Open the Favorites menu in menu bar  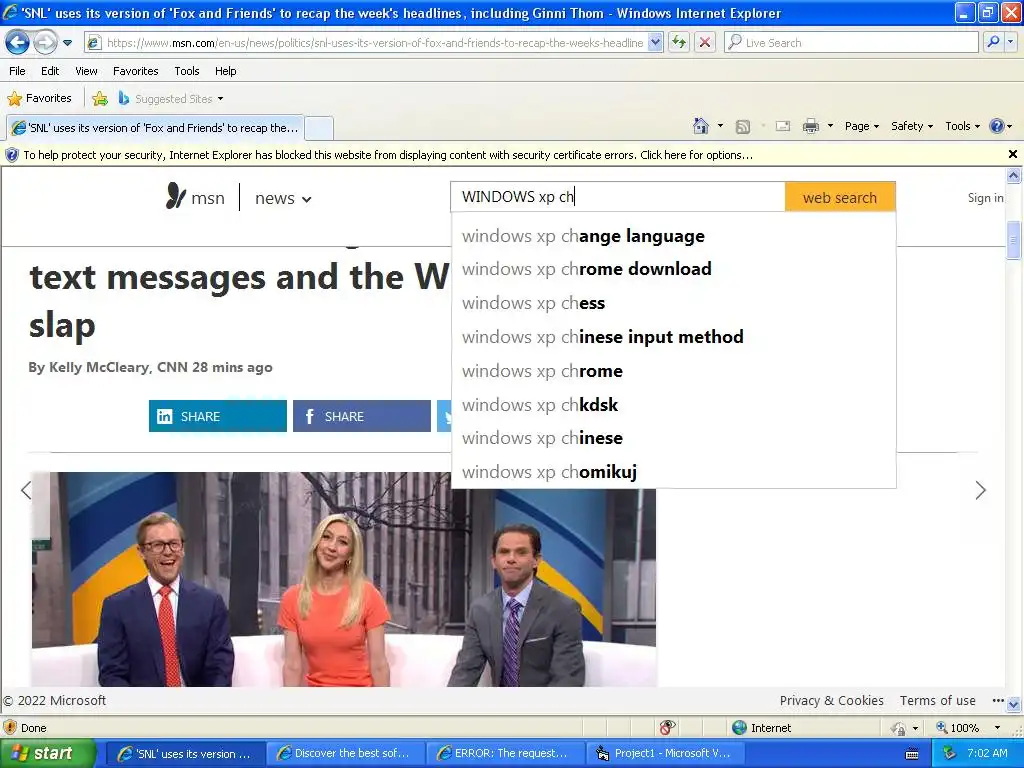pyautogui.click(x=136, y=71)
